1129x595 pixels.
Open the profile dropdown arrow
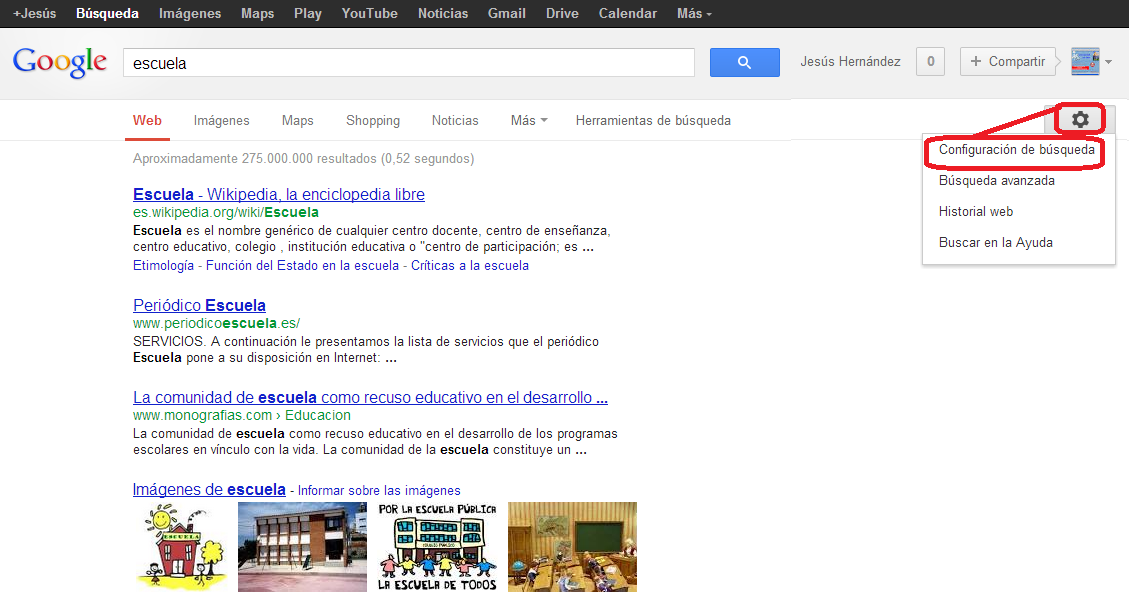tap(1110, 62)
